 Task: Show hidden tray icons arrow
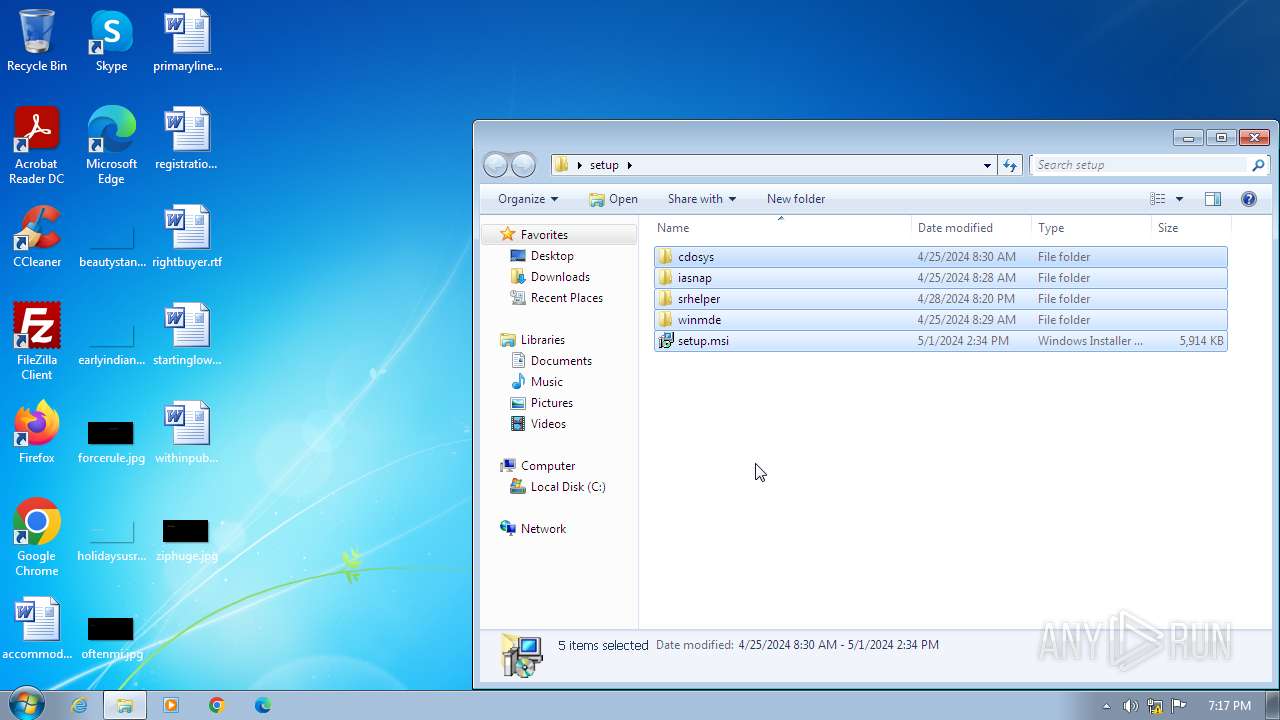tap(1106, 706)
